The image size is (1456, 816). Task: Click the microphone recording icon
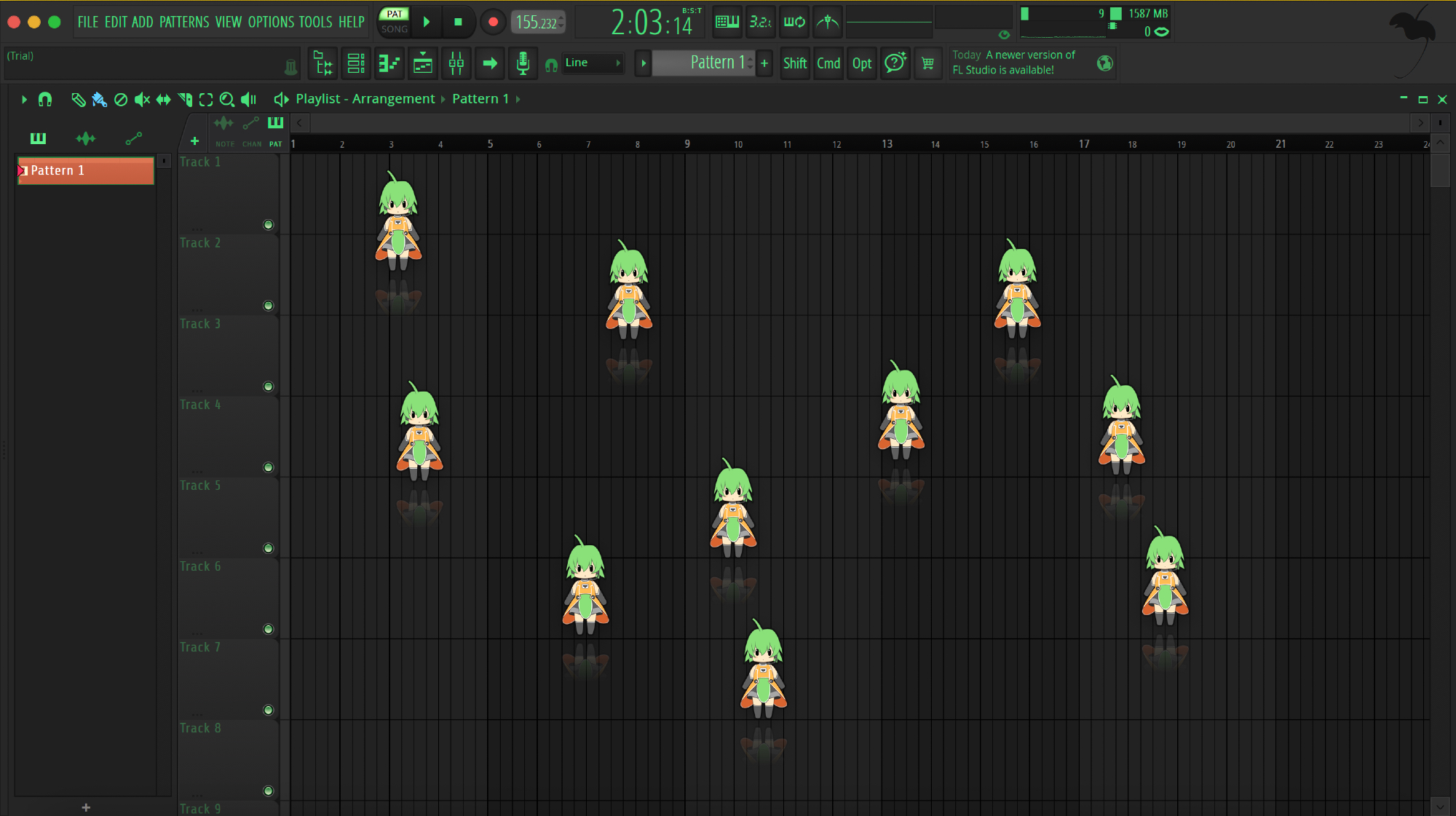(x=522, y=63)
